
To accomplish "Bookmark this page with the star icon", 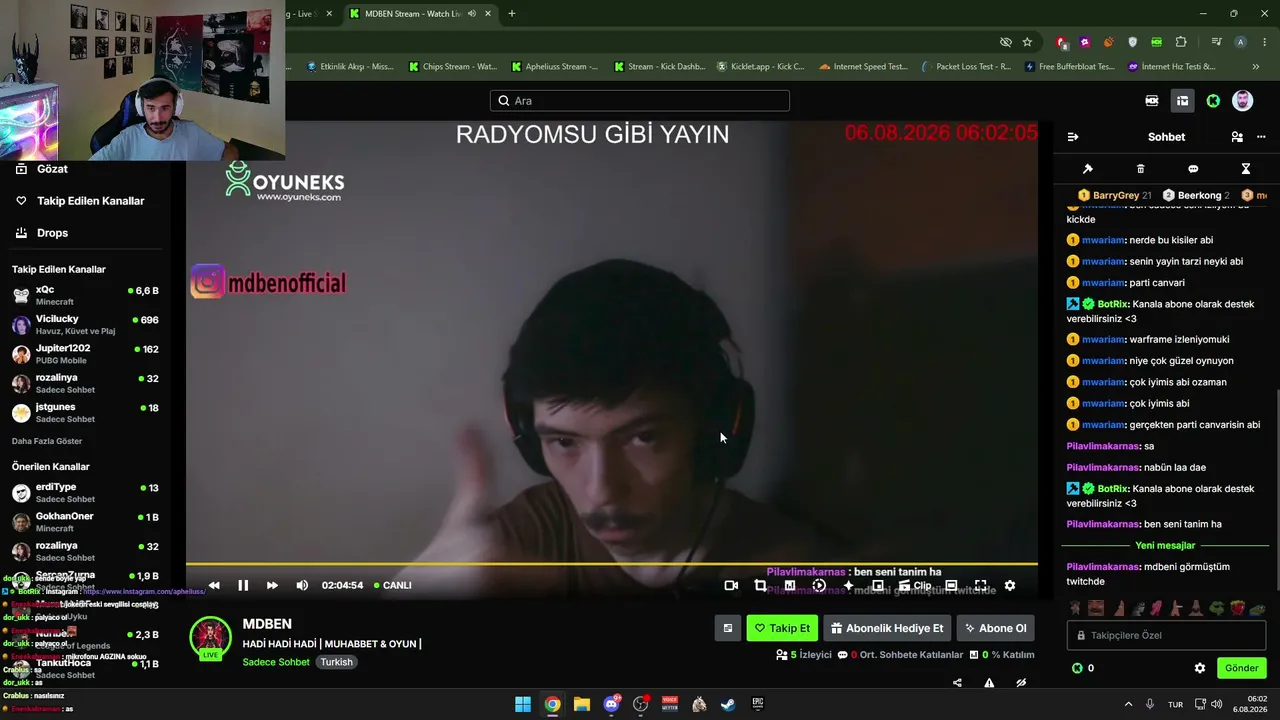I will (x=1027, y=42).
